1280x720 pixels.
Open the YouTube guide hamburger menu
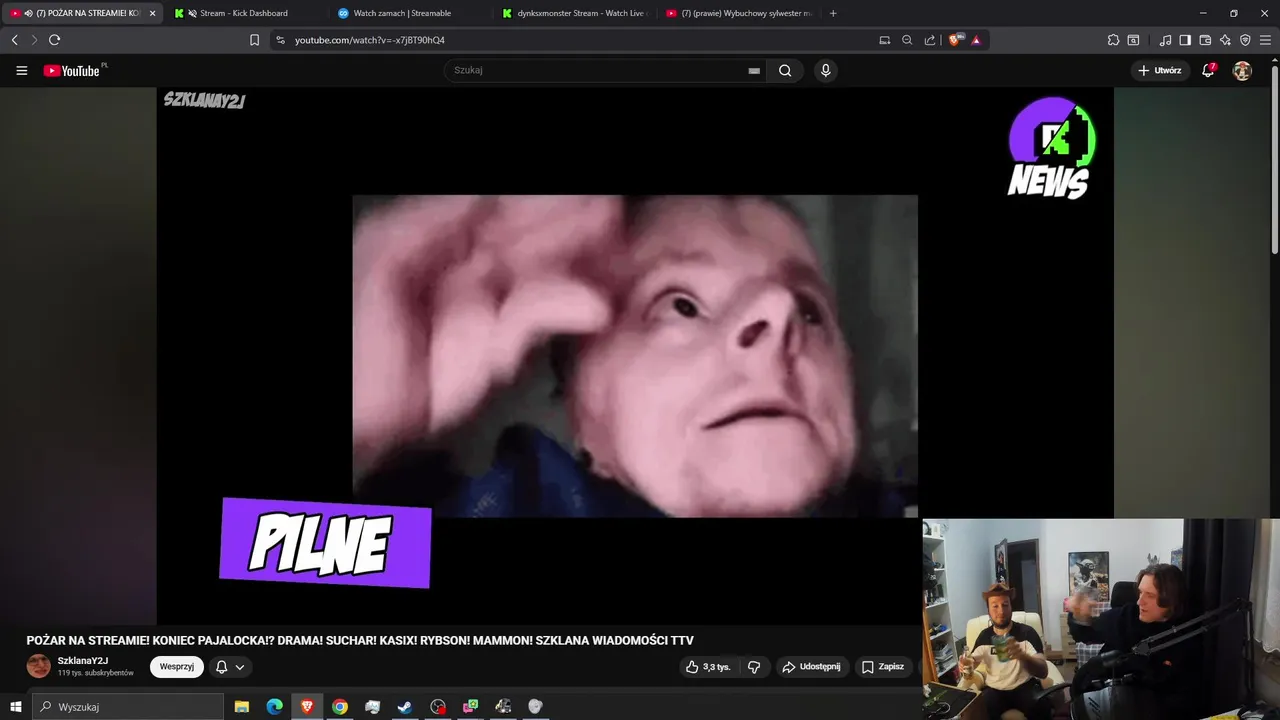tap(21, 71)
